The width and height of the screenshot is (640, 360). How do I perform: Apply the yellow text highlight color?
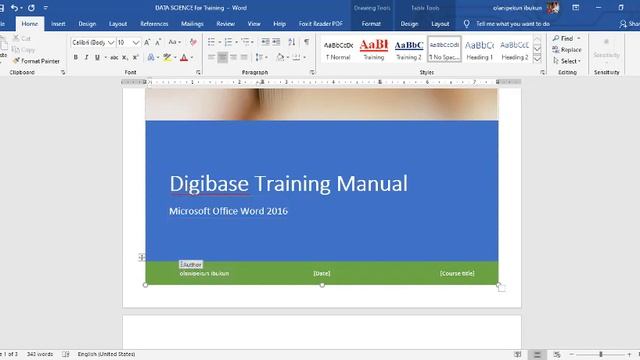[x=167, y=58]
